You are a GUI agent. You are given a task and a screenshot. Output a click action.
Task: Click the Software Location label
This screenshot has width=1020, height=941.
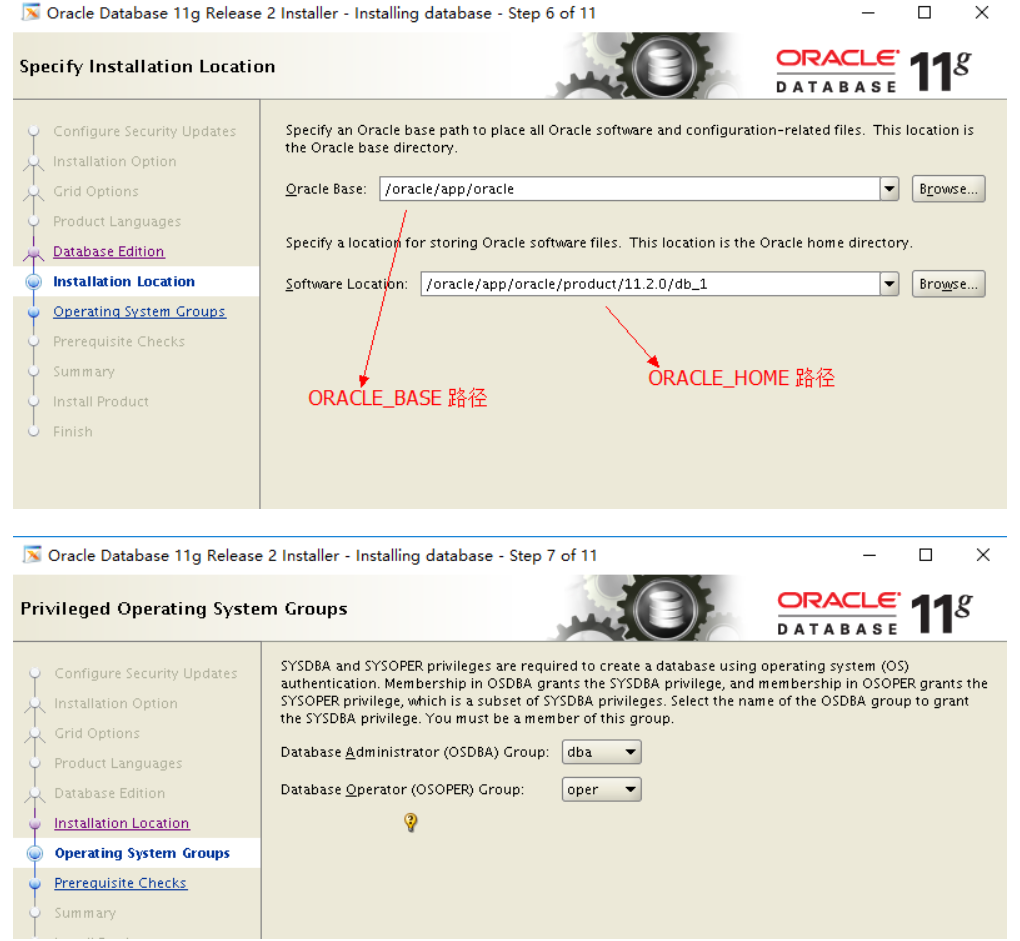click(x=347, y=284)
